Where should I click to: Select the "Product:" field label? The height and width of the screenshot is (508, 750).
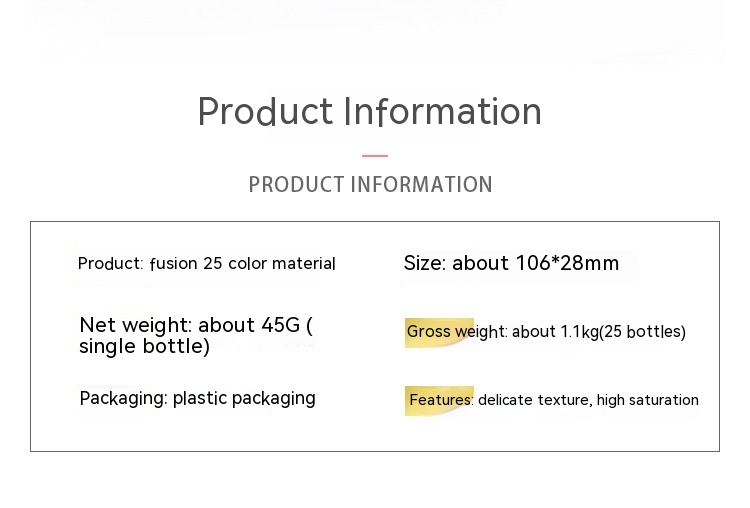tap(110, 264)
